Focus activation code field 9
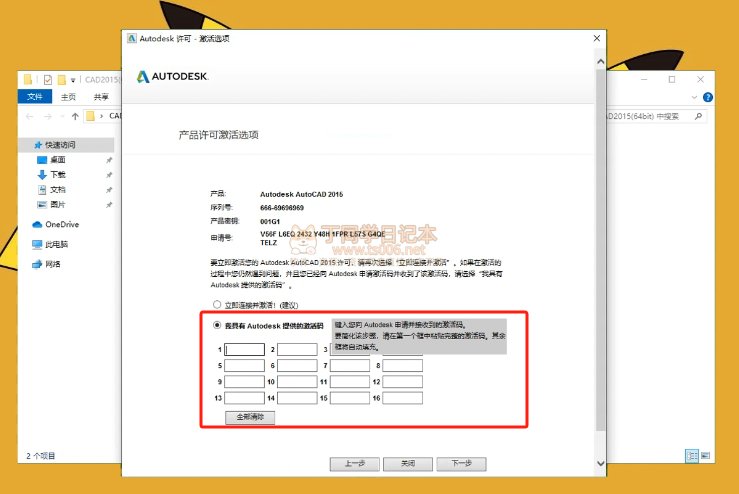This screenshot has width=739, height=494. coord(244,381)
